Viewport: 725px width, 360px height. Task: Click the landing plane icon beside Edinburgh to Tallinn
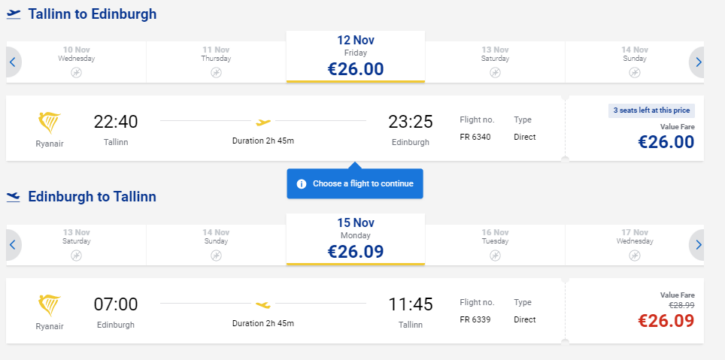[14, 197]
